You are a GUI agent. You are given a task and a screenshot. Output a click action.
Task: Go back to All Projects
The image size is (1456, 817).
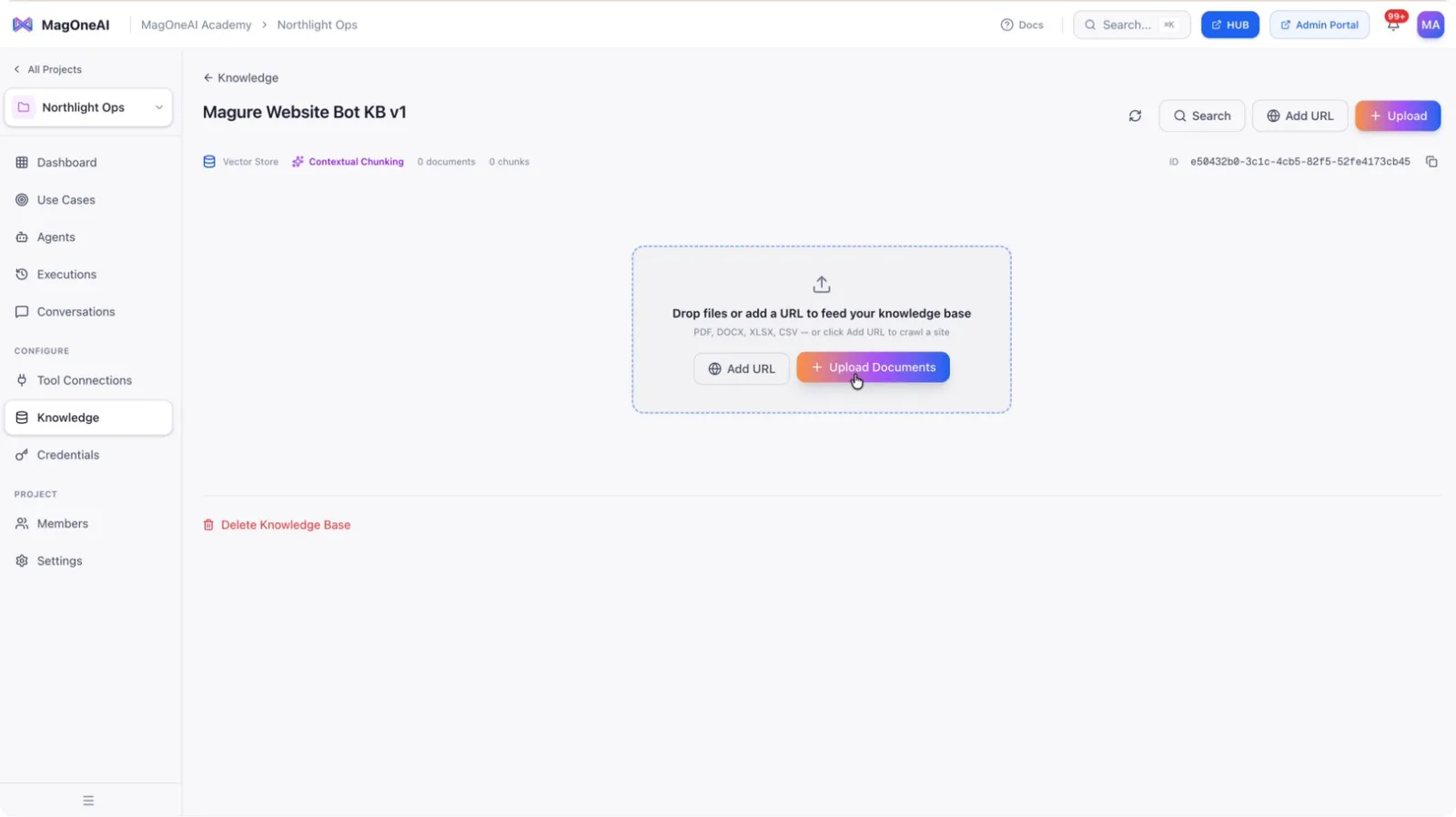[47, 69]
